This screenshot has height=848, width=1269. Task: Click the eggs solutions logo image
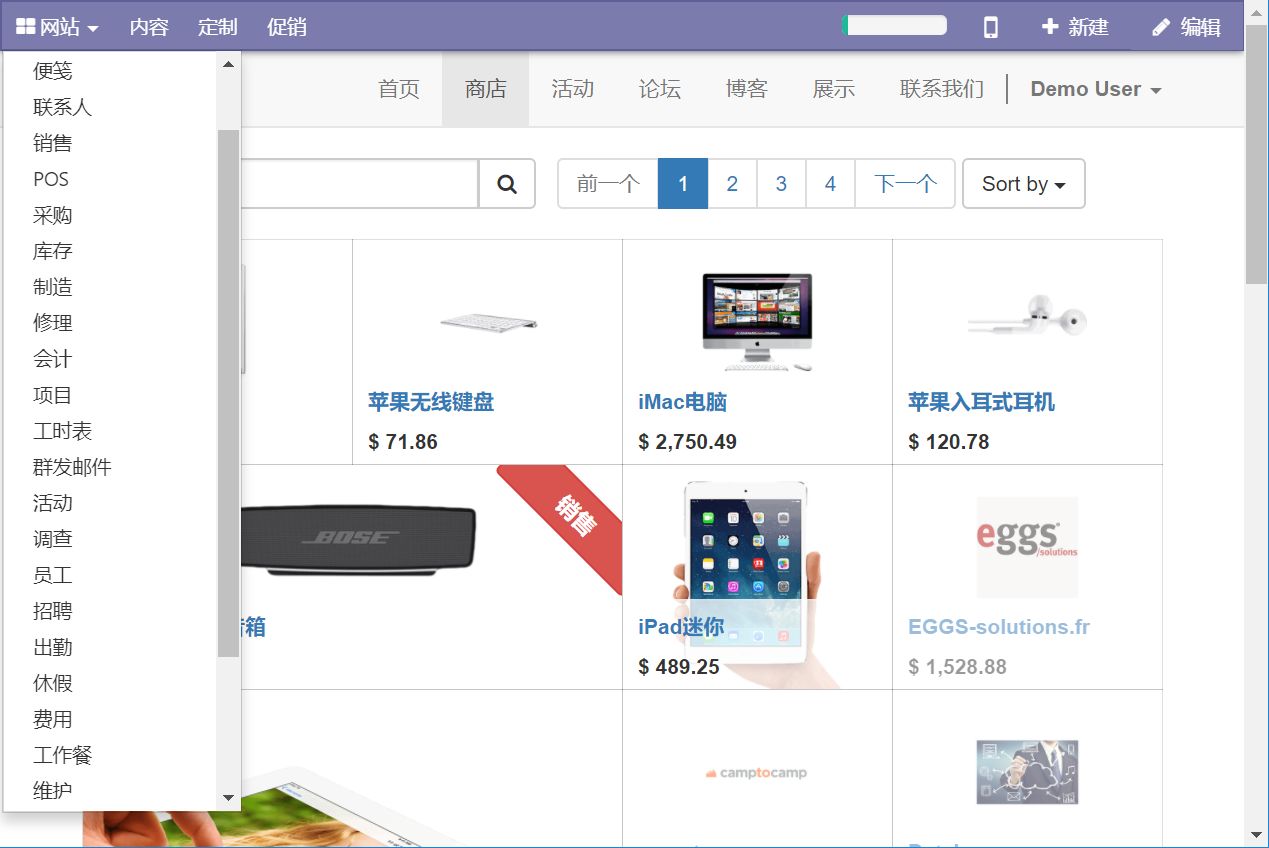pos(1027,548)
